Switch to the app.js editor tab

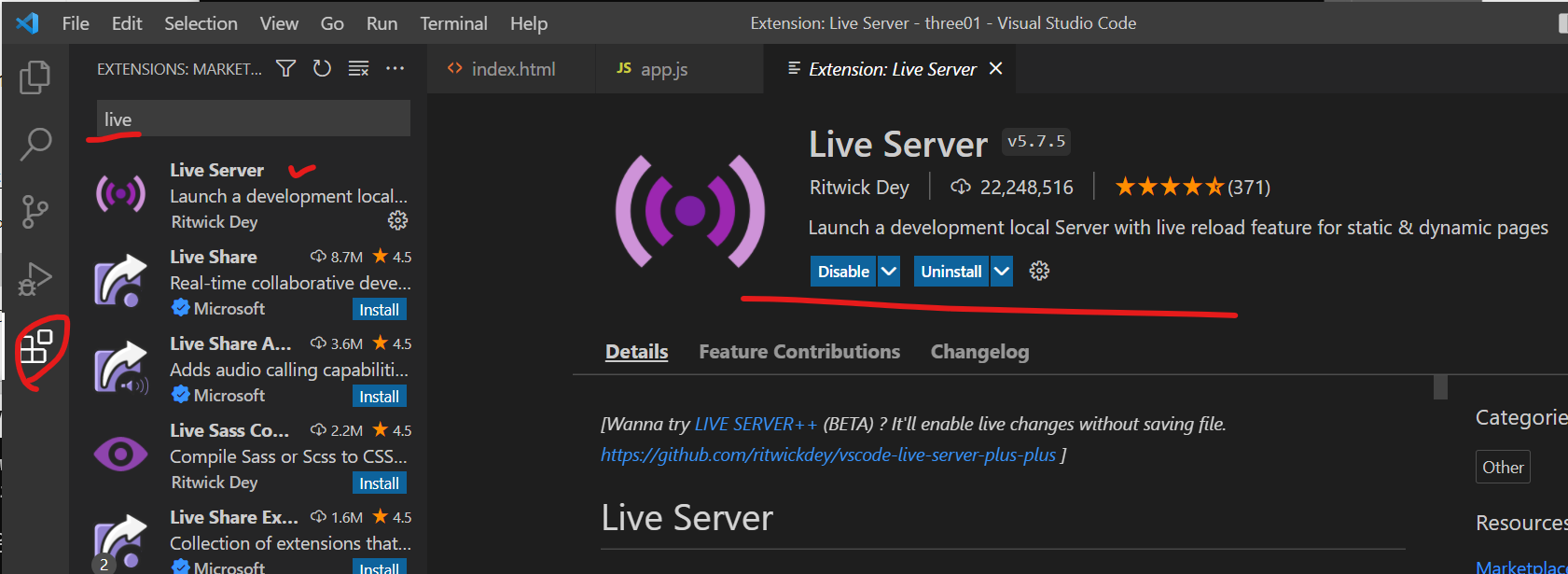click(679, 69)
